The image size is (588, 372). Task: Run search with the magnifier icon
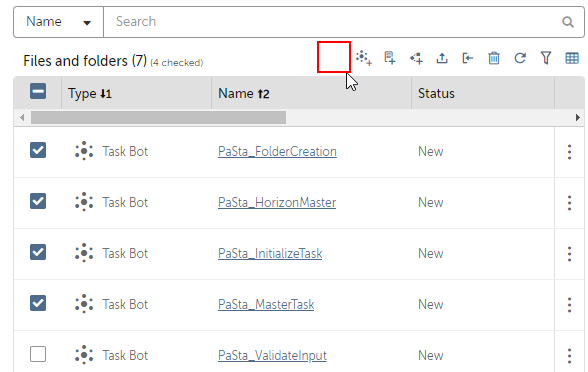coord(568,22)
